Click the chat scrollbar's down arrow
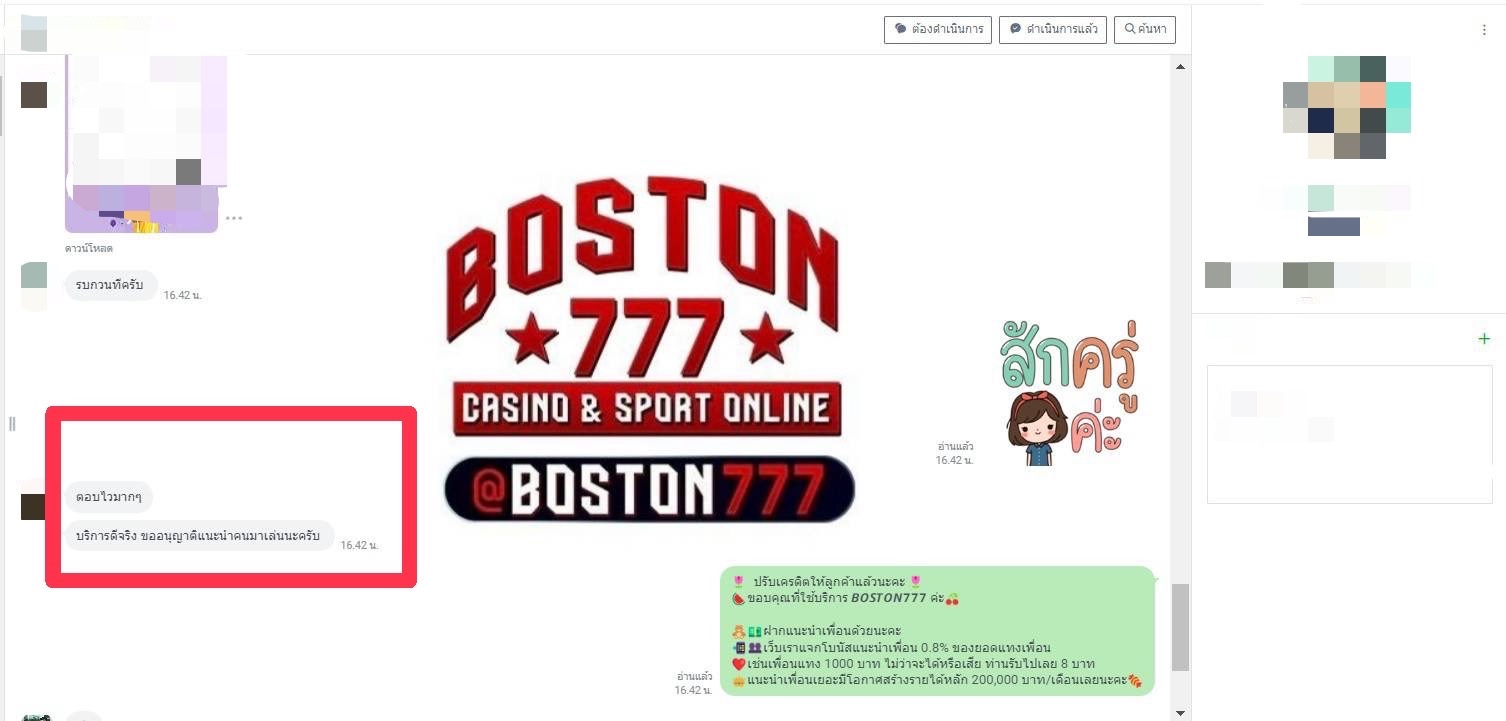The image size is (1506, 721). tap(1180, 712)
